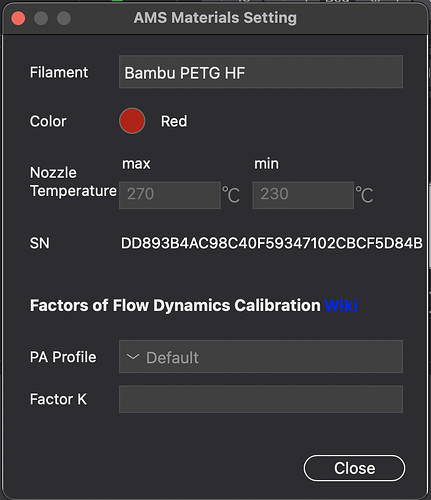The image size is (431, 500).
Task: Click the max nozzle temperature field 270
Action: 170,195
